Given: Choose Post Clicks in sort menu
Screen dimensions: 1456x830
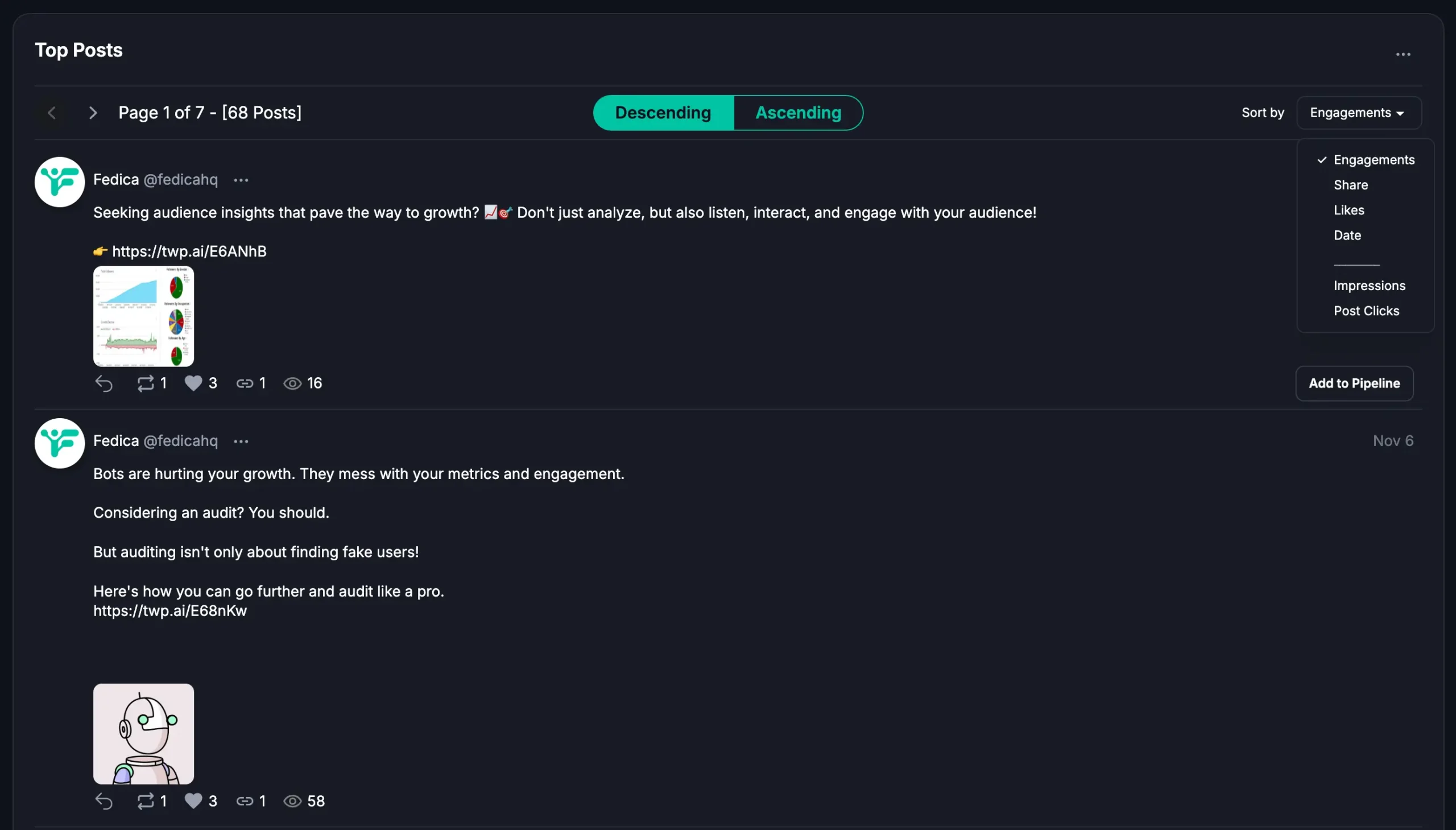Looking at the screenshot, I should 1366,311.
